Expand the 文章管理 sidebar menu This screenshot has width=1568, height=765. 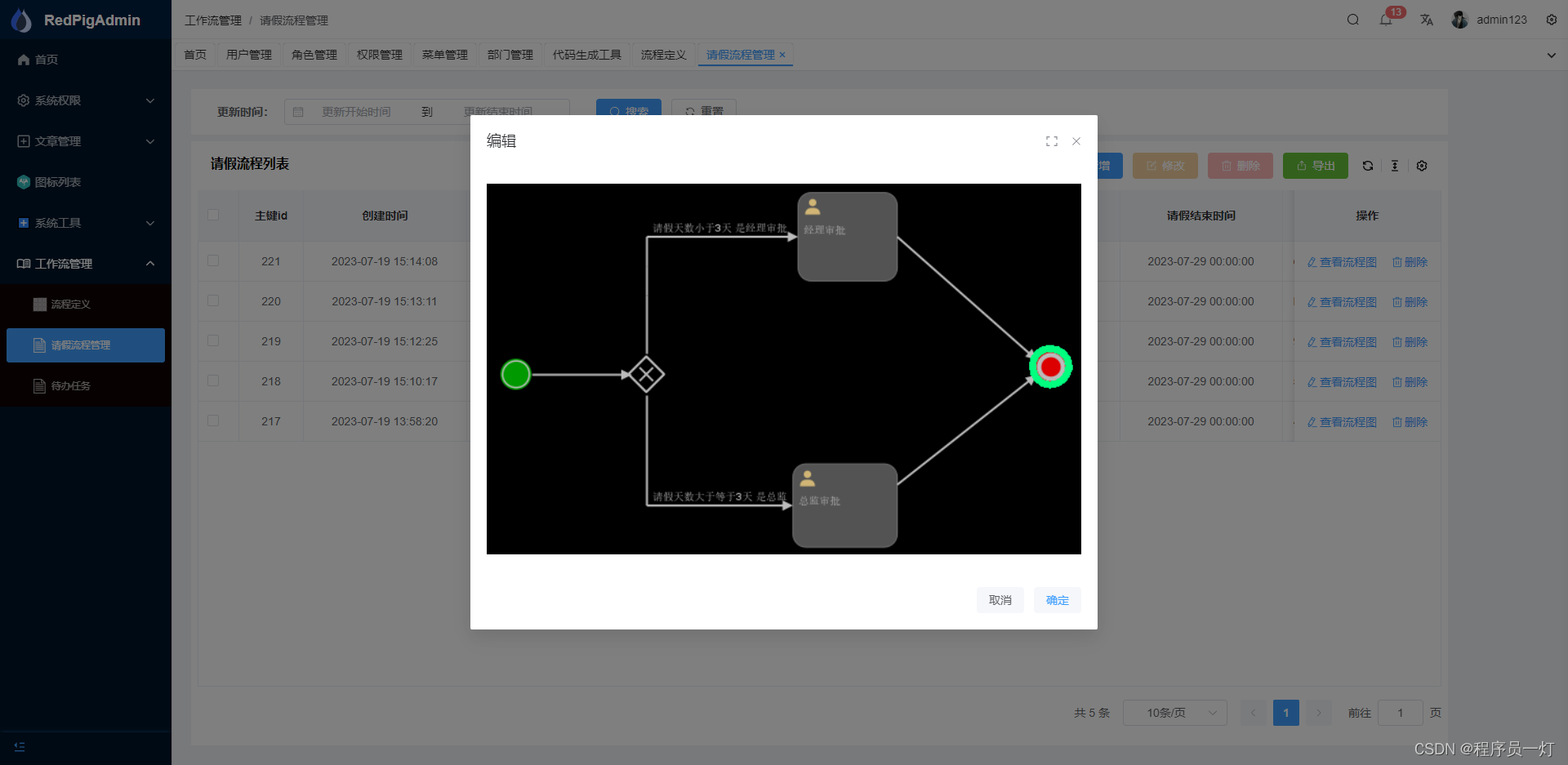[86, 141]
